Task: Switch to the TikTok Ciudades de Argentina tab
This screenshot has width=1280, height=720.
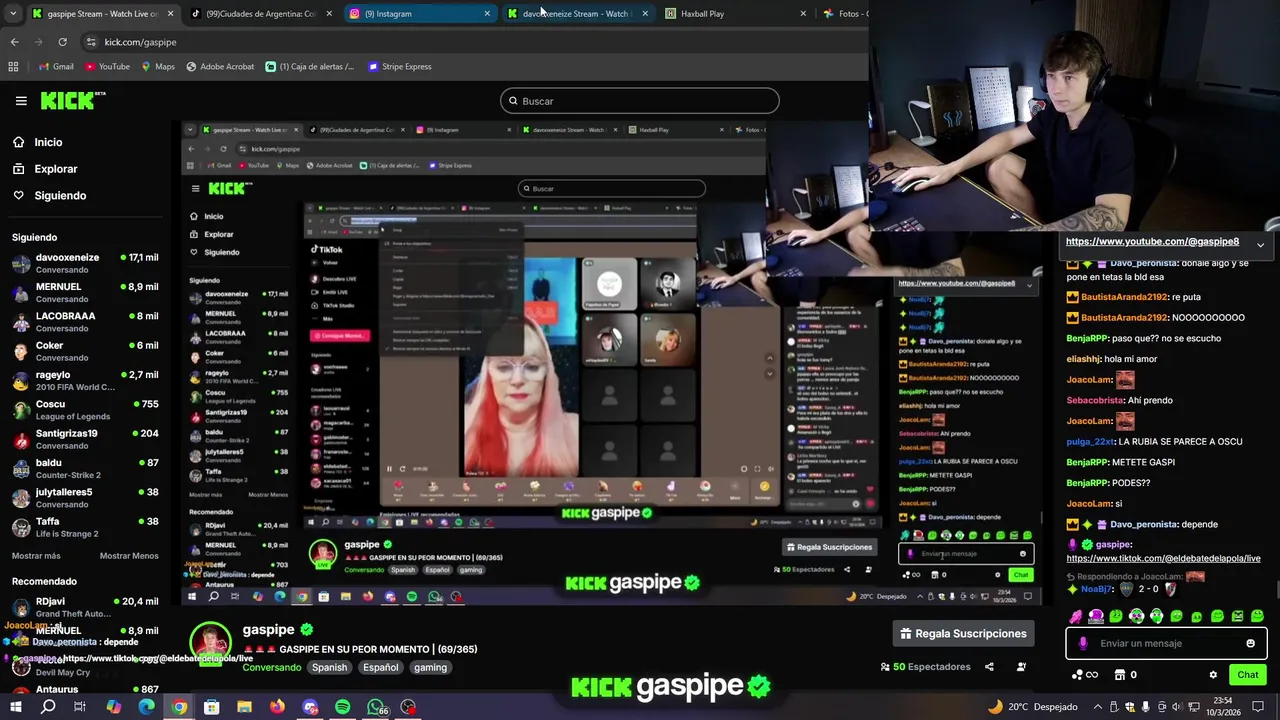Action: (x=260, y=14)
